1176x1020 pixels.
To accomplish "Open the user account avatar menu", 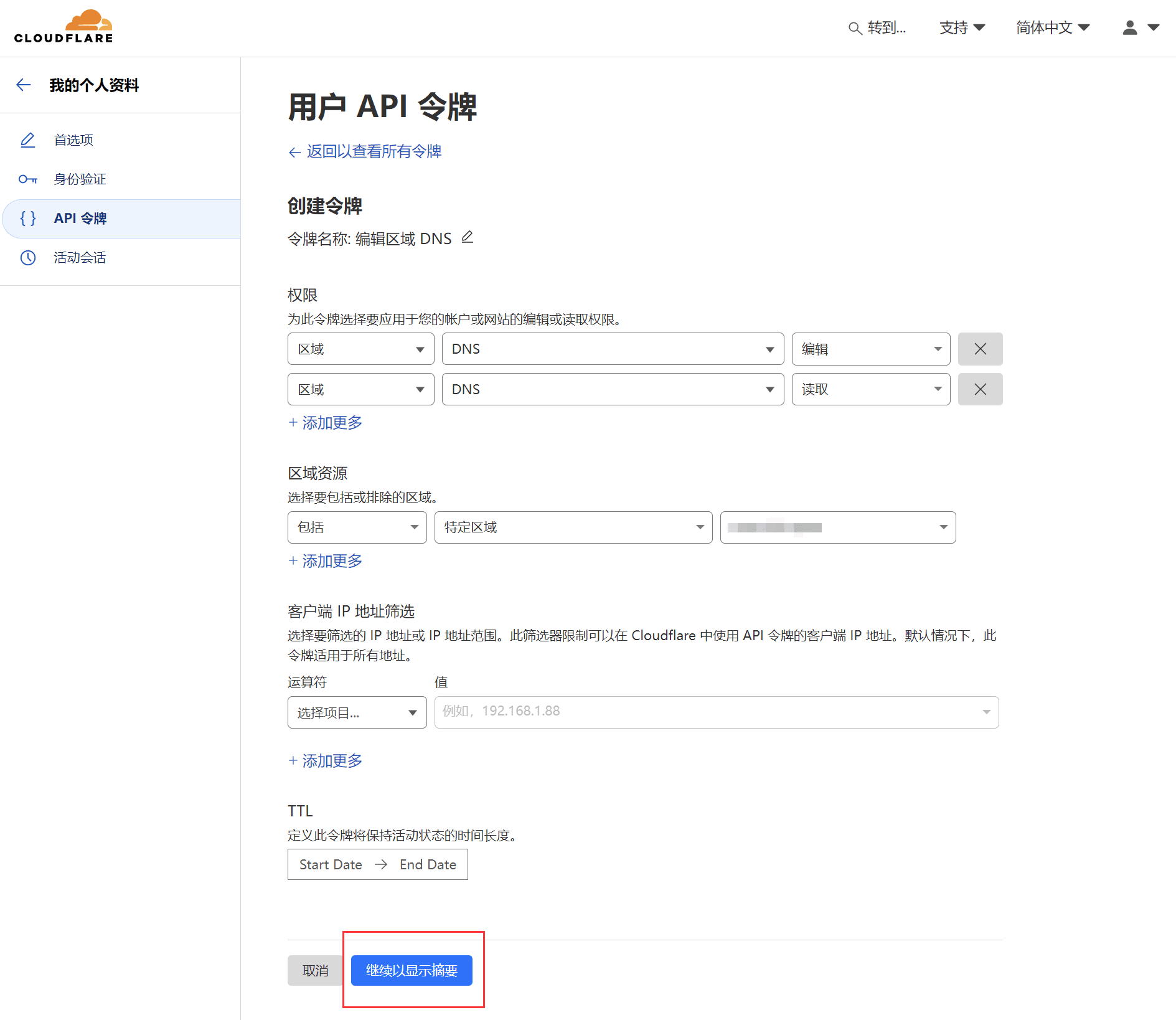I will coord(1141,27).
